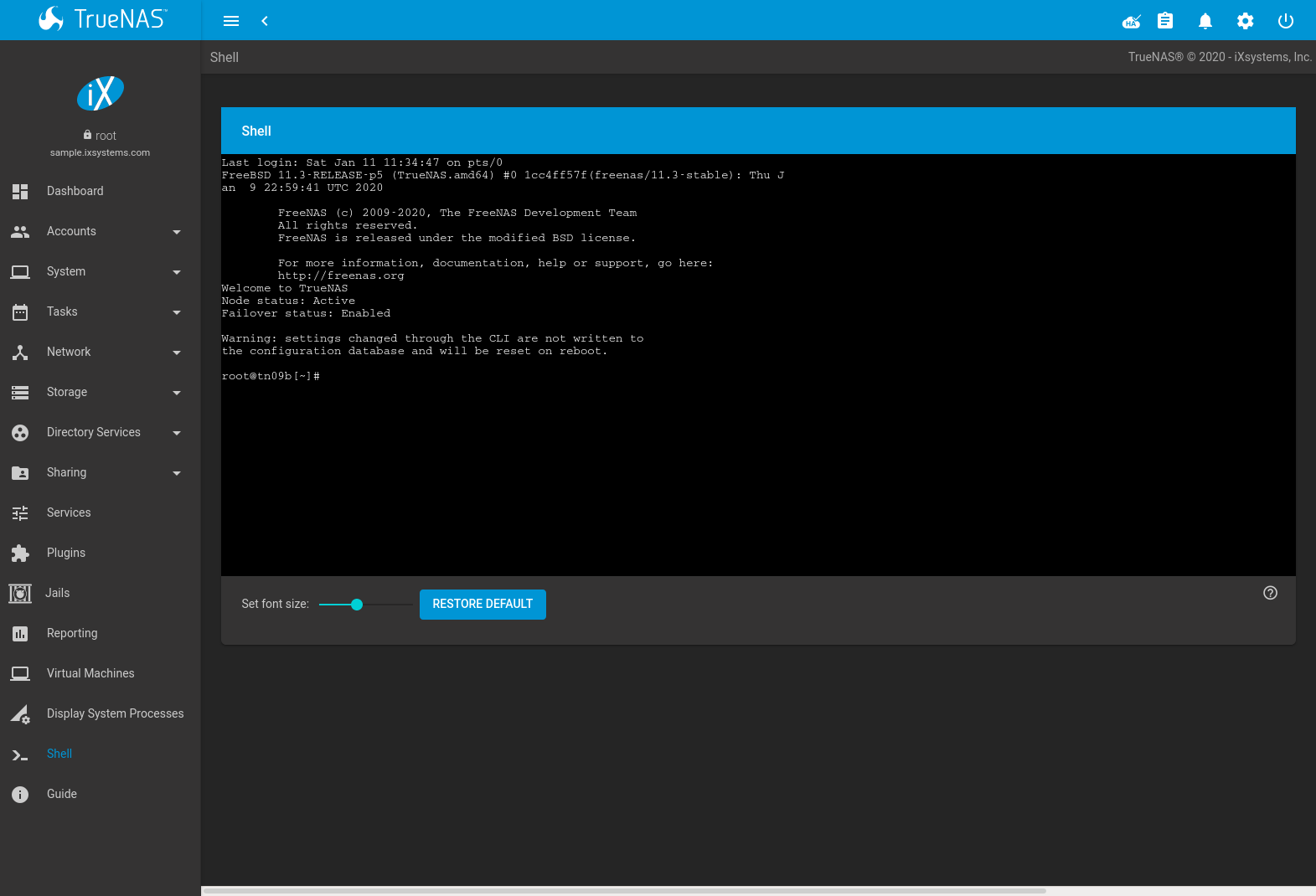Click the Jails icon
The width and height of the screenshot is (1316, 896).
[x=20, y=593]
